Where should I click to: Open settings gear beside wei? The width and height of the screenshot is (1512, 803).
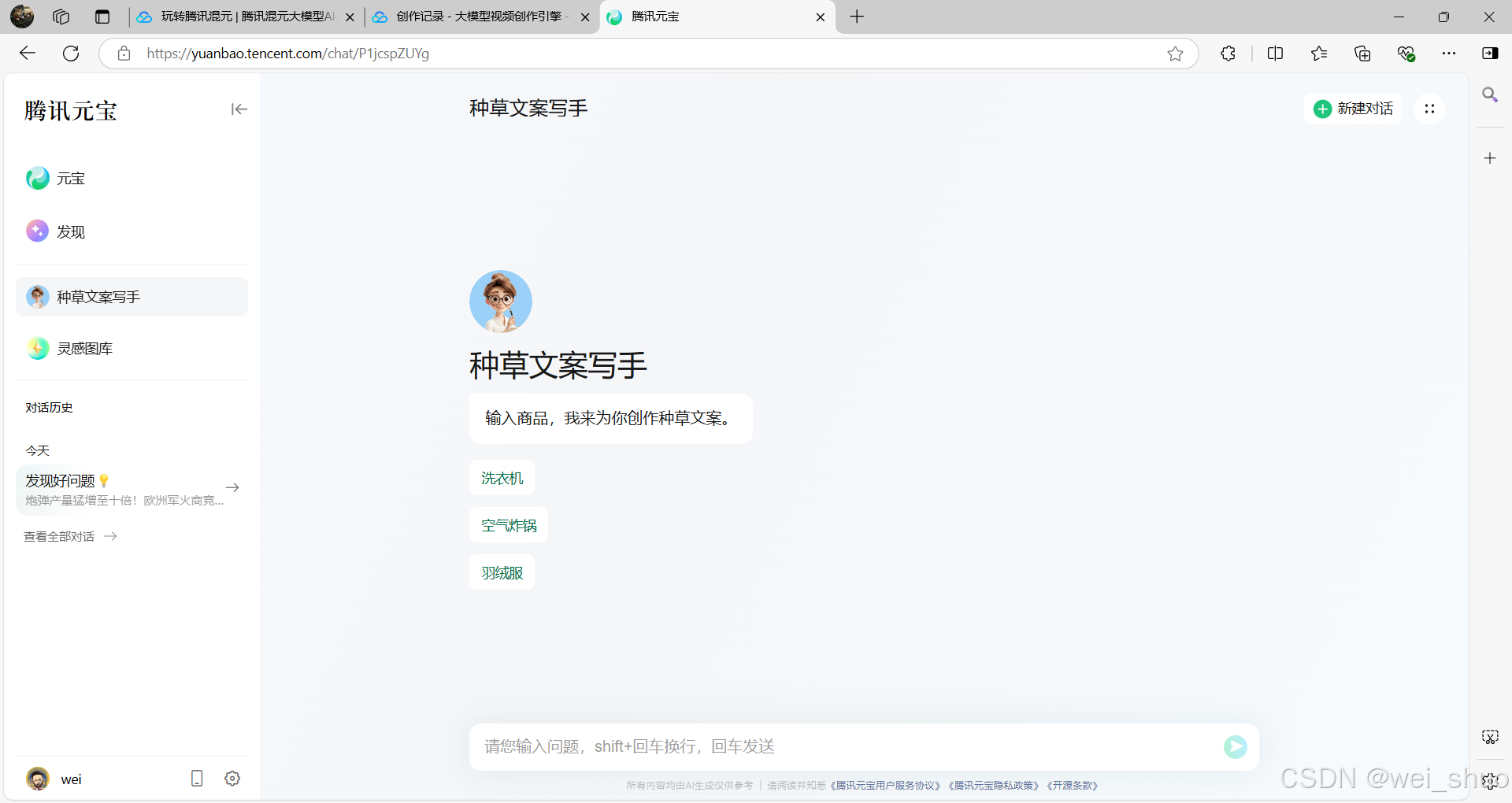tap(232, 779)
